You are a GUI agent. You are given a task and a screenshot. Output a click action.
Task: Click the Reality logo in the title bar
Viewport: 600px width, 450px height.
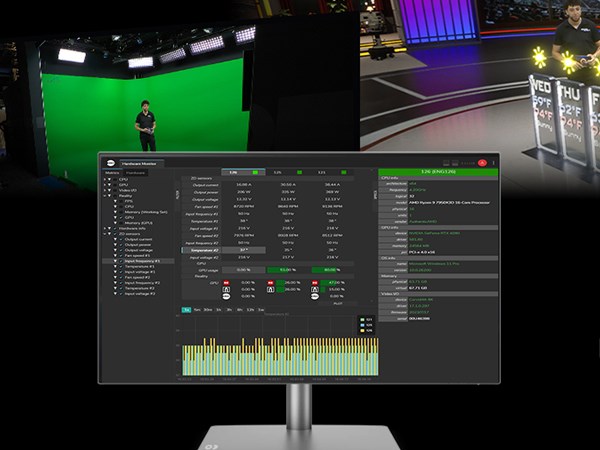coord(109,162)
